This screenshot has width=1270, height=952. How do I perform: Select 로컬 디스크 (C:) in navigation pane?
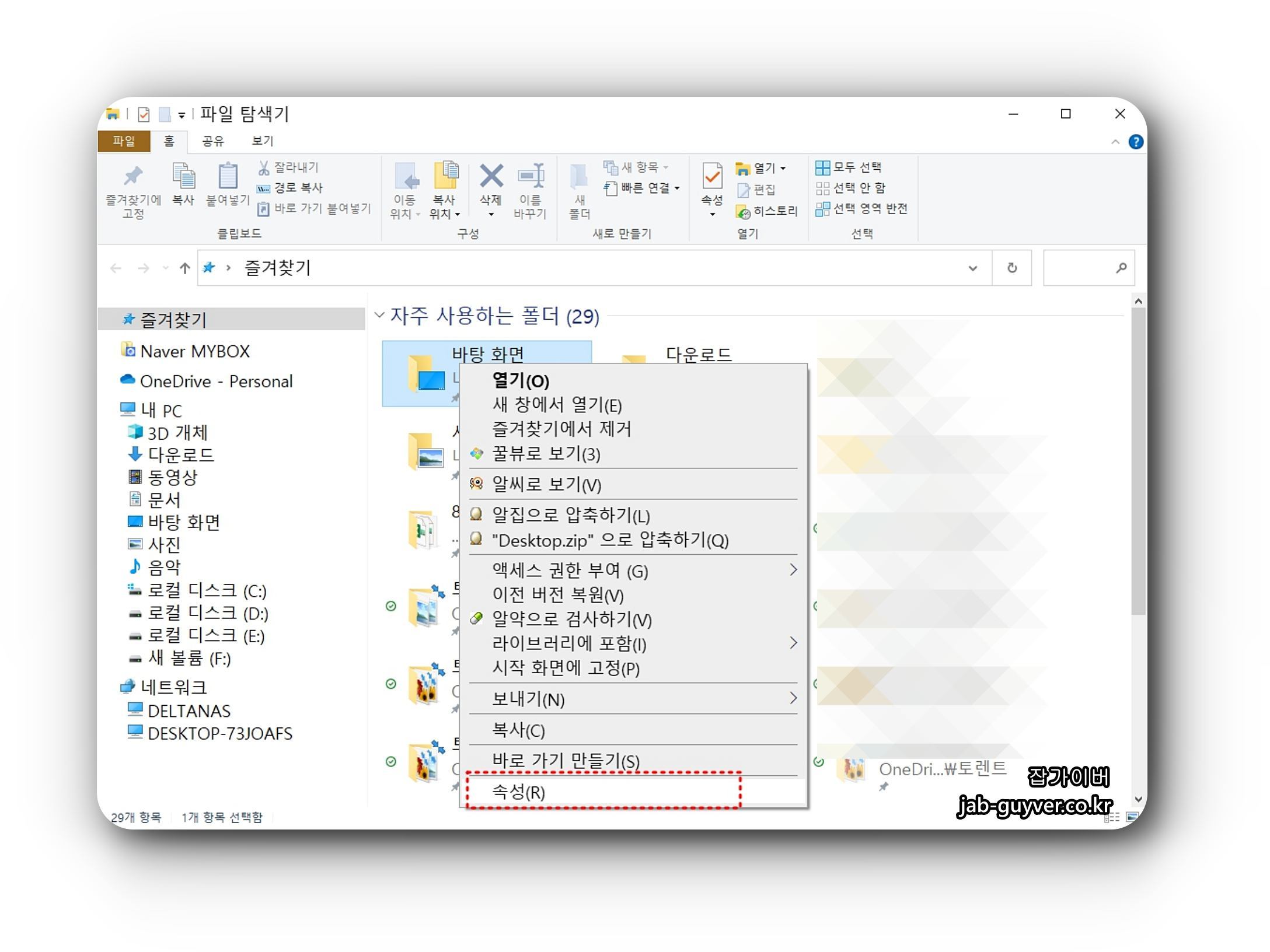[x=206, y=591]
